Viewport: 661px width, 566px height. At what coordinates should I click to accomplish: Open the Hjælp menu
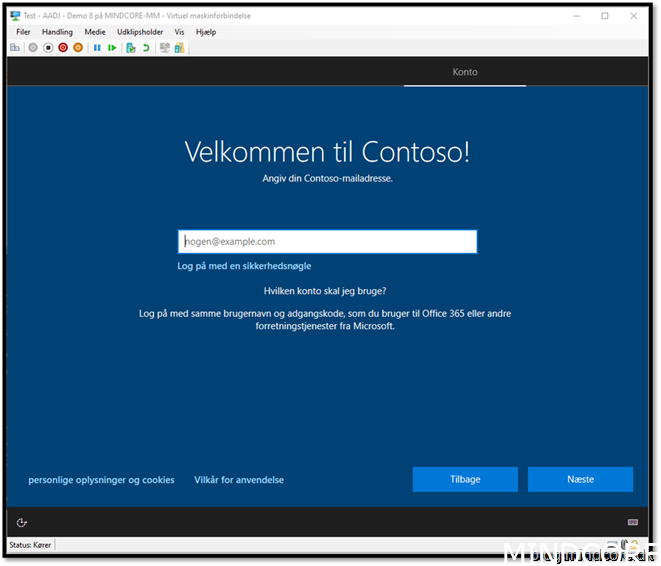coord(206,32)
